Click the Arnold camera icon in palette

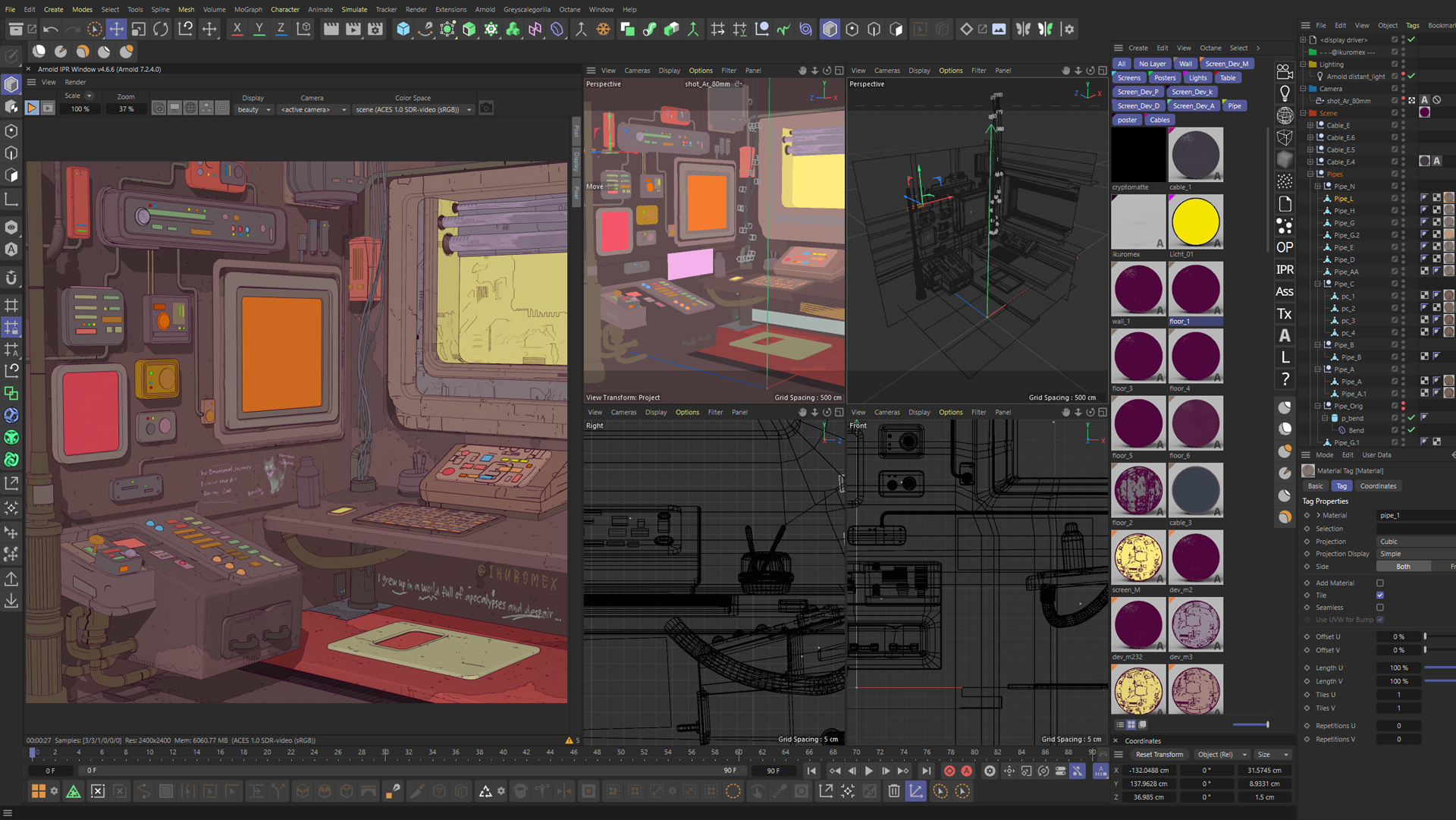point(1285,71)
